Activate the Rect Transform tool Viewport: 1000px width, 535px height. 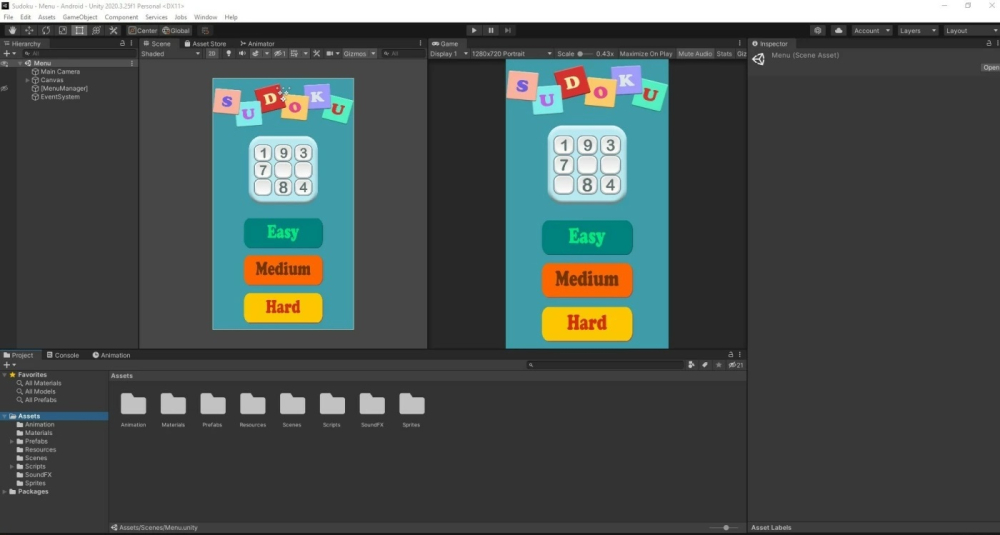[79, 30]
